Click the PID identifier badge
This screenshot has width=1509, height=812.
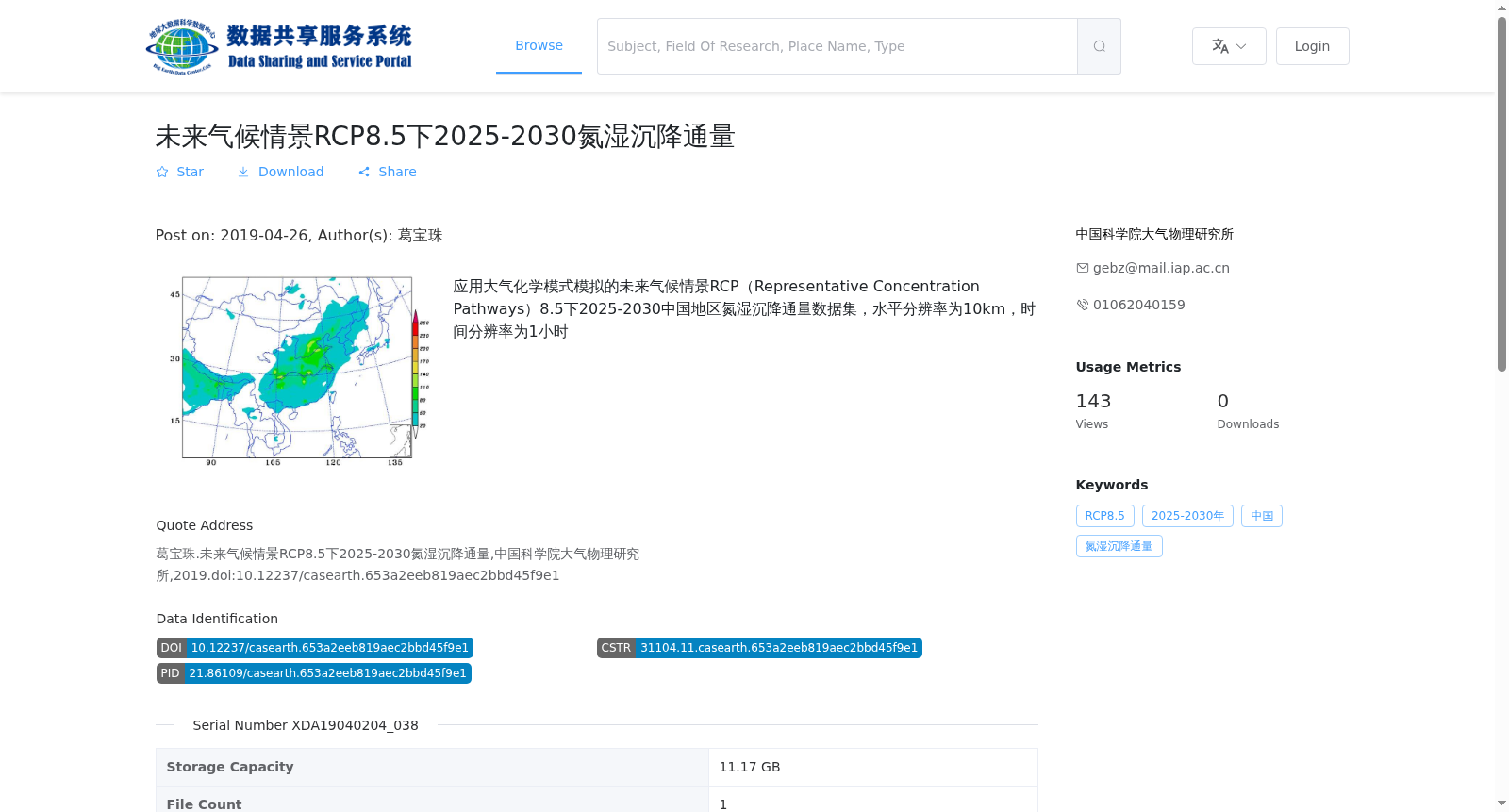click(313, 673)
